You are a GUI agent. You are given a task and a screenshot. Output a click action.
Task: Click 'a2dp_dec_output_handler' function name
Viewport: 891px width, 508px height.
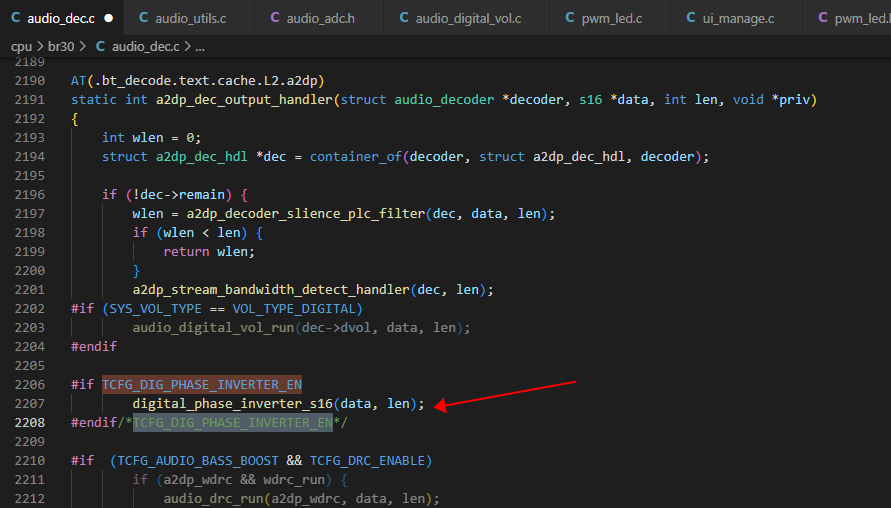(x=244, y=100)
